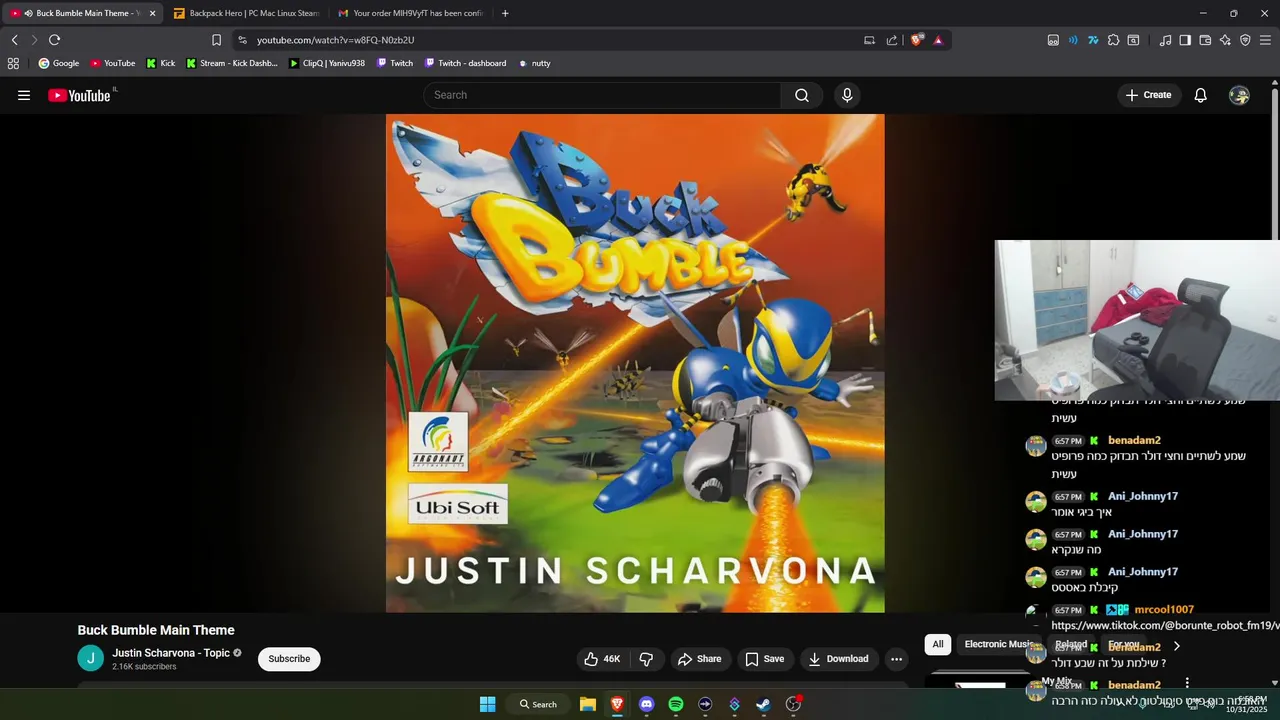
Task: Click the Download button
Action: click(838, 659)
